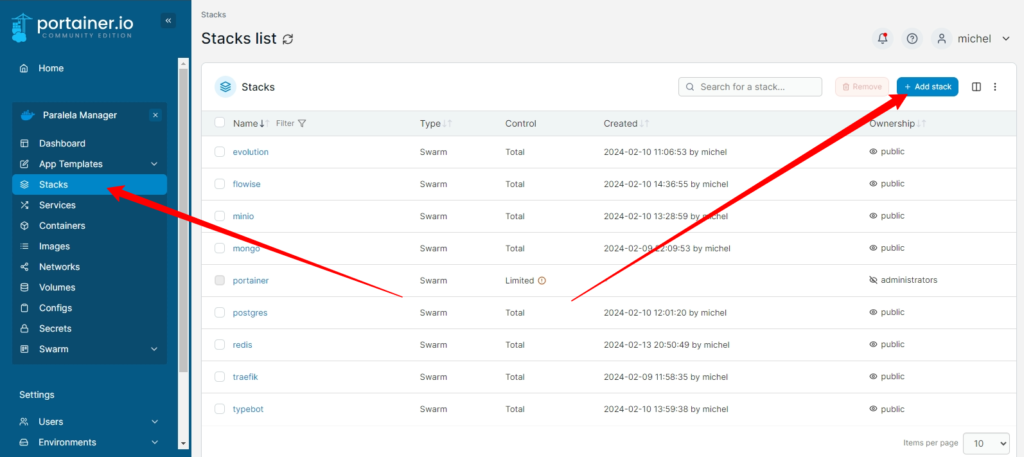Screen dimensions: 1024x457
Task: Click the Limited control info icon
Action: click(541, 281)
